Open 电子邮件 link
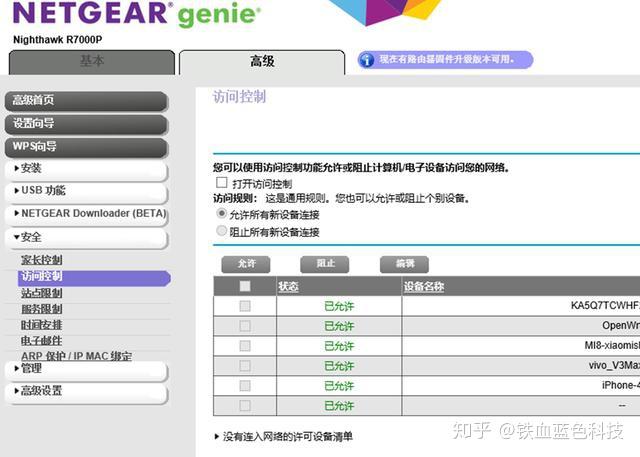Viewport: 640px width, 457px height. pyautogui.click(x=42, y=341)
